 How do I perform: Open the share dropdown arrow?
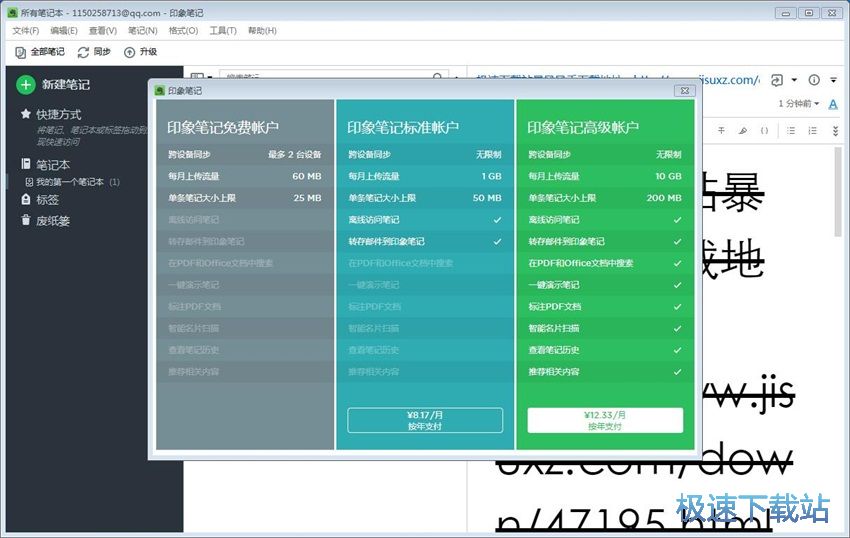pos(794,80)
